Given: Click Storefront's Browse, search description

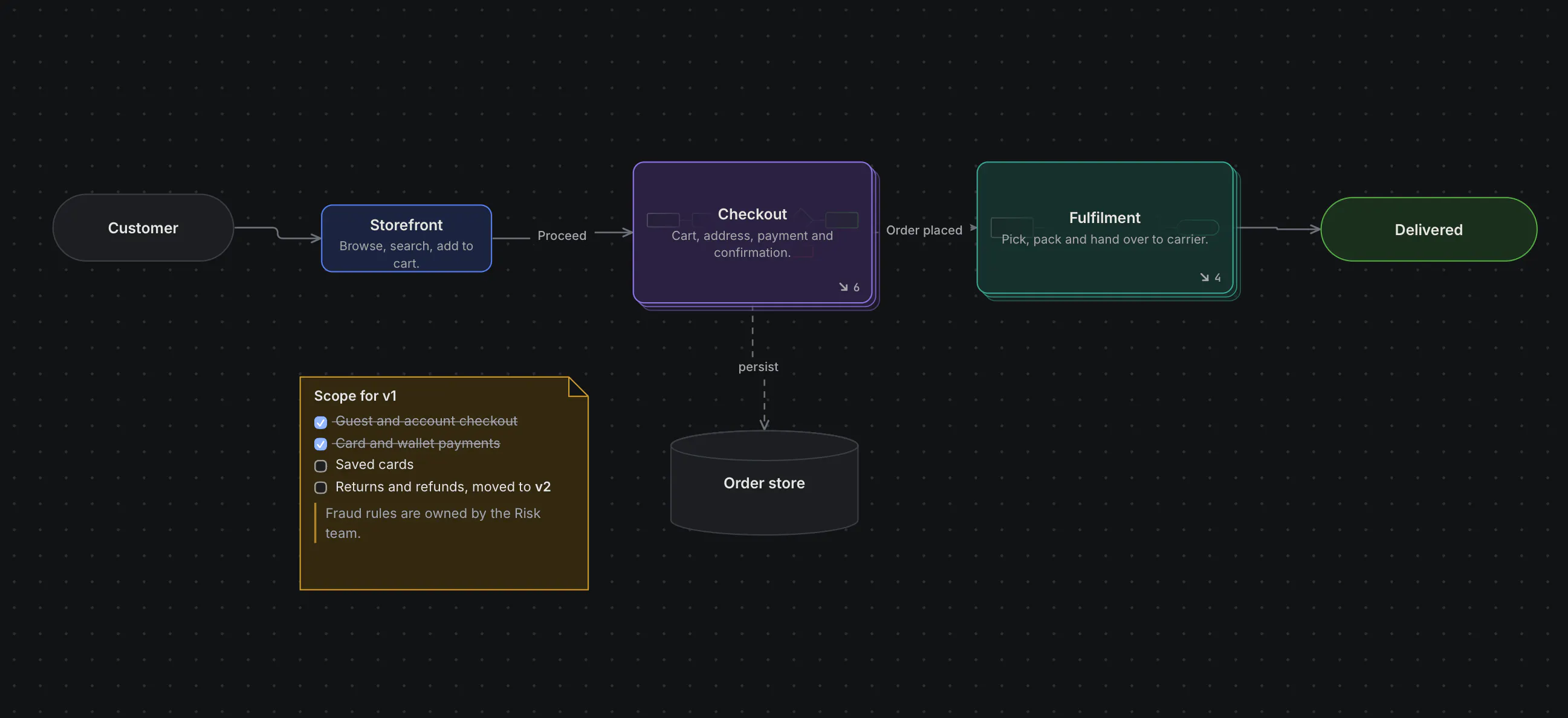Looking at the screenshot, I should coord(406,254).
